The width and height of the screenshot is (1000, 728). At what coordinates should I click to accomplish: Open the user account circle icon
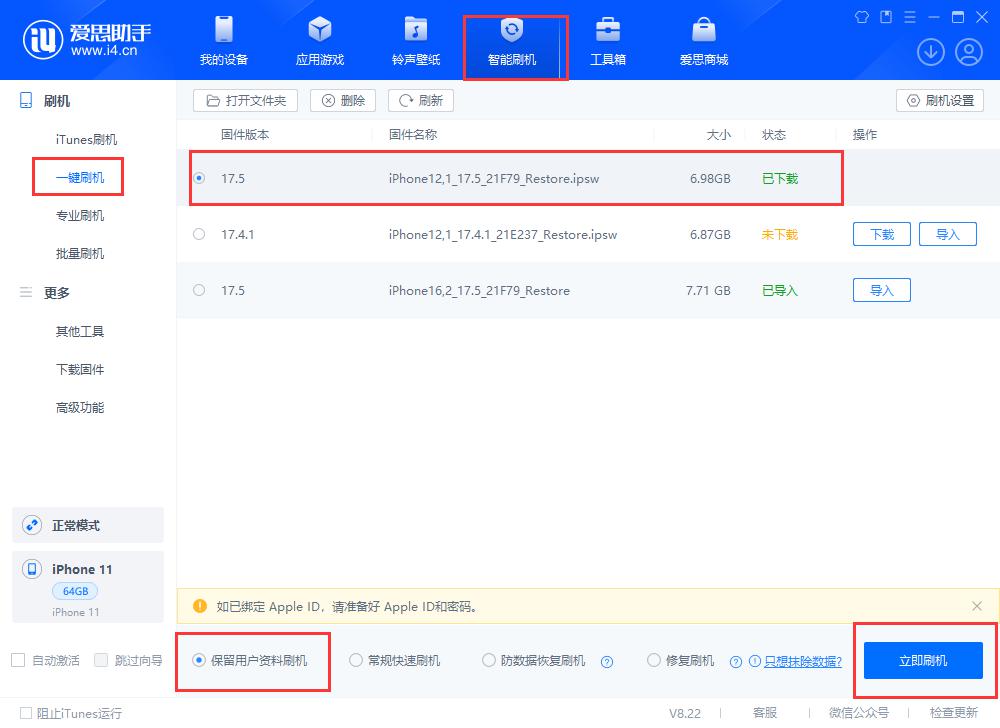967,51
